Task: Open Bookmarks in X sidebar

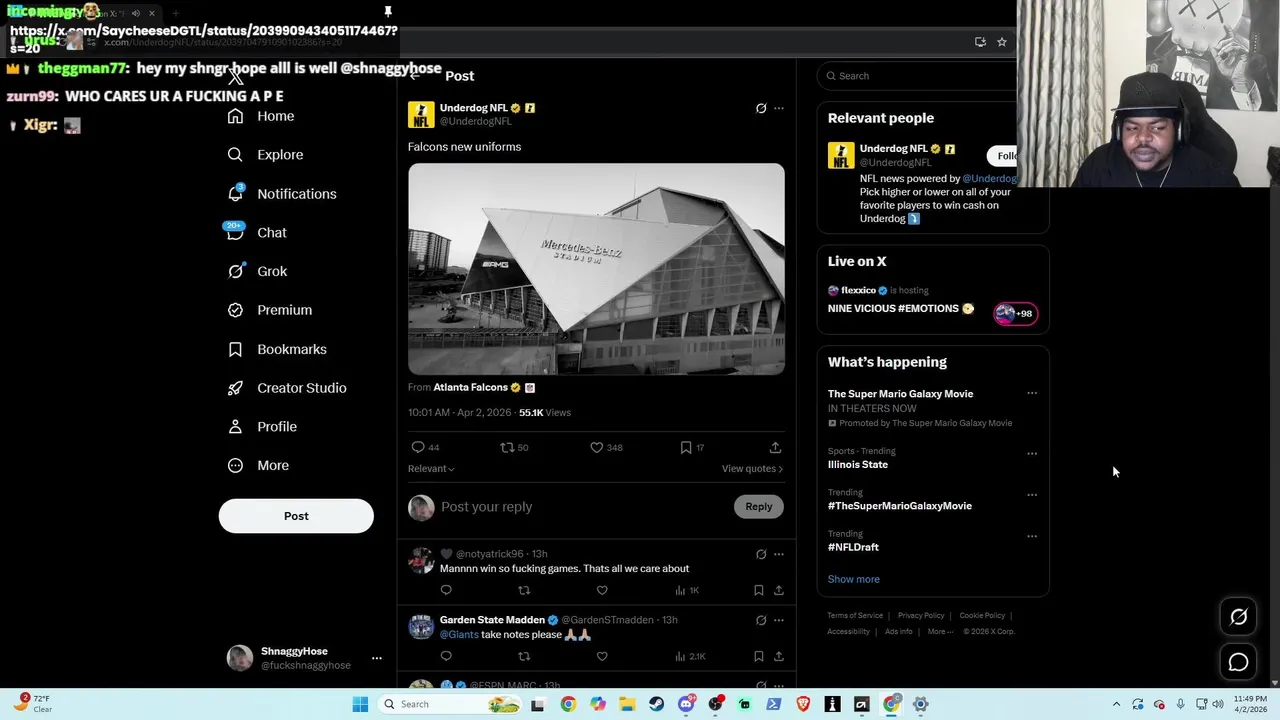Action: [x=277, y=349]
